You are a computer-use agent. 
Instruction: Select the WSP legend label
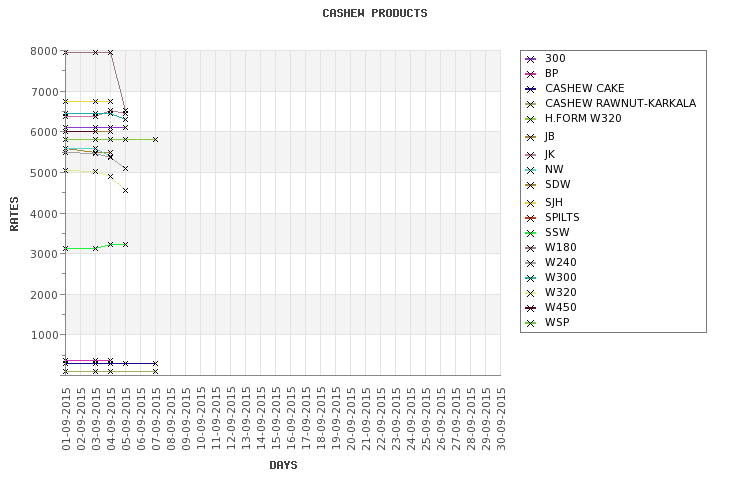point(557,322)
